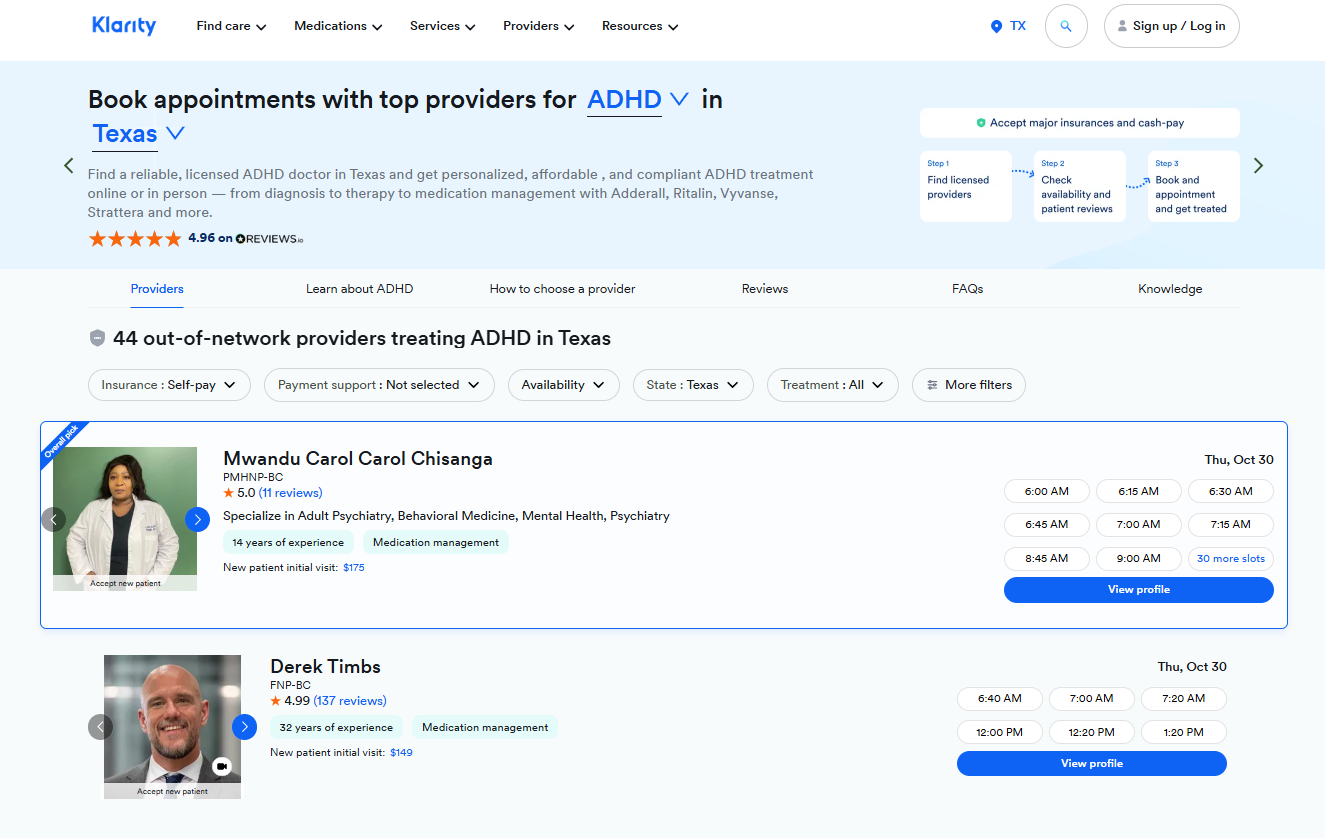Open More filters
This screenshot has height=838, width=1325.
point(968,385)
